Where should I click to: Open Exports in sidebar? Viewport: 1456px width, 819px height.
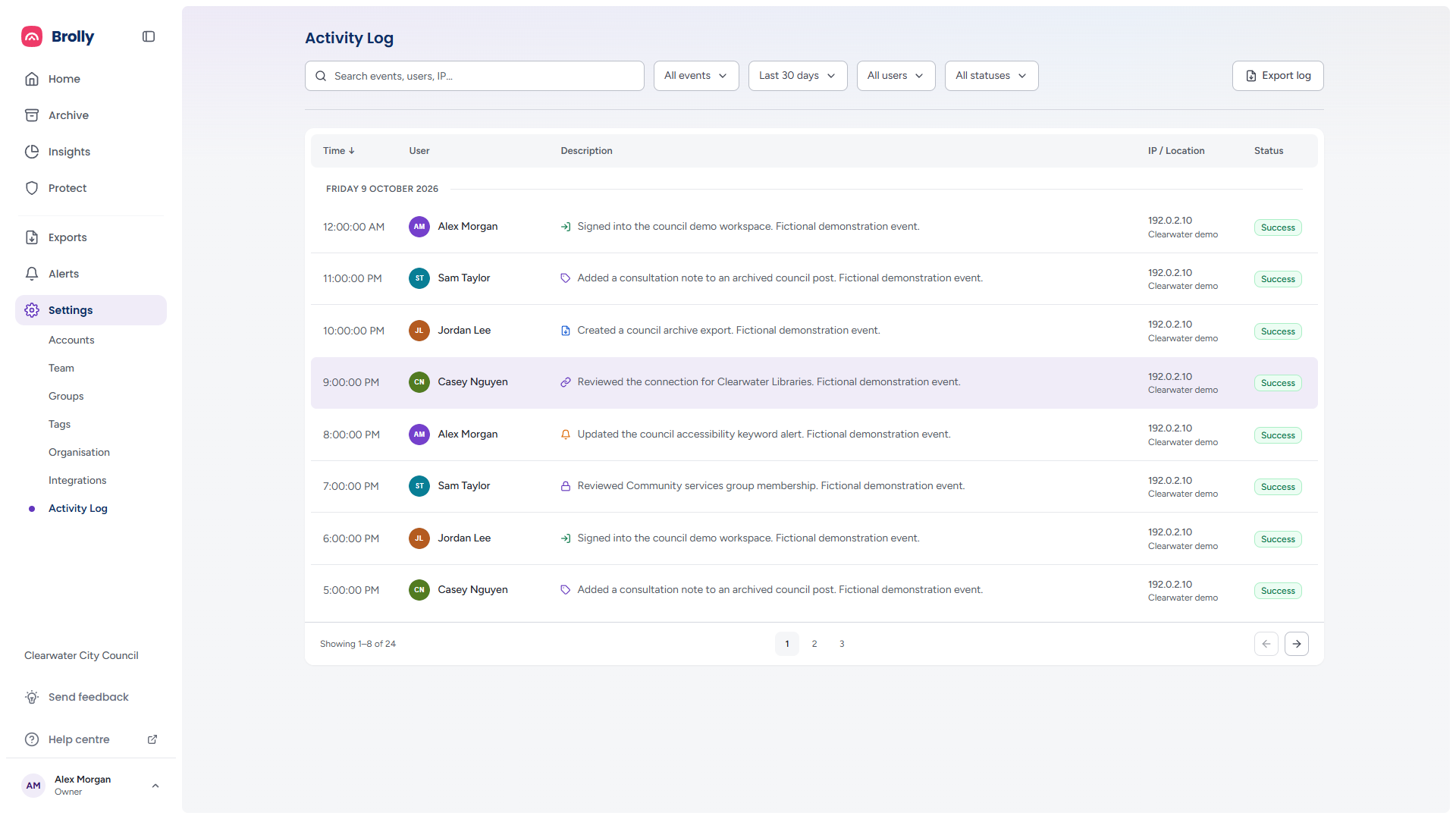pos(91,237)
